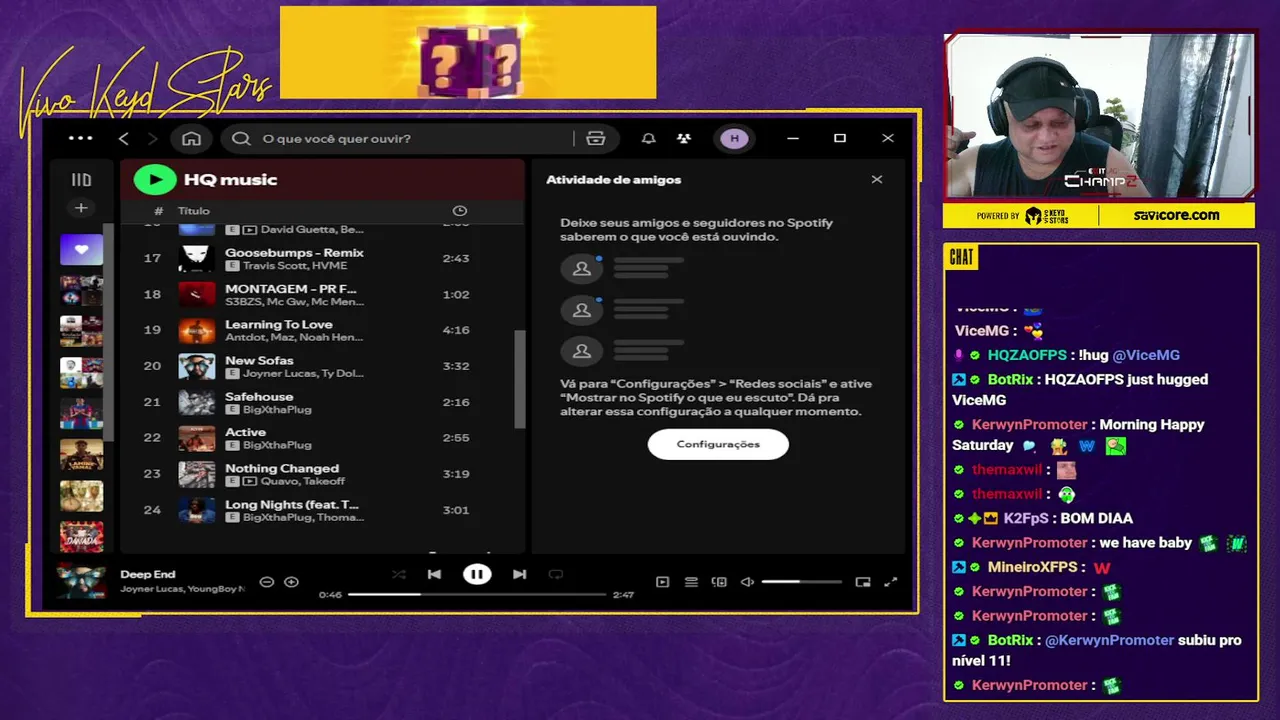
Task: Select track Nothing Changed
Action: click(x=323, y=474)
